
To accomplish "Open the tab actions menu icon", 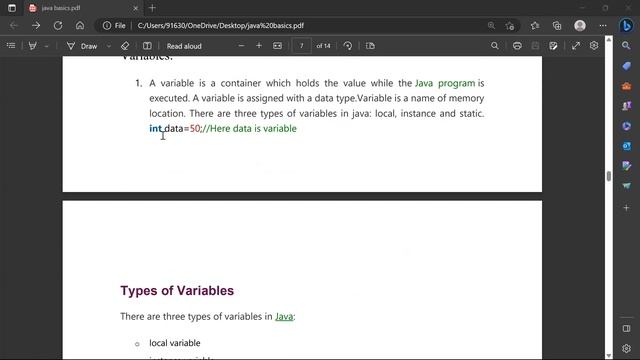I will 12,8.
